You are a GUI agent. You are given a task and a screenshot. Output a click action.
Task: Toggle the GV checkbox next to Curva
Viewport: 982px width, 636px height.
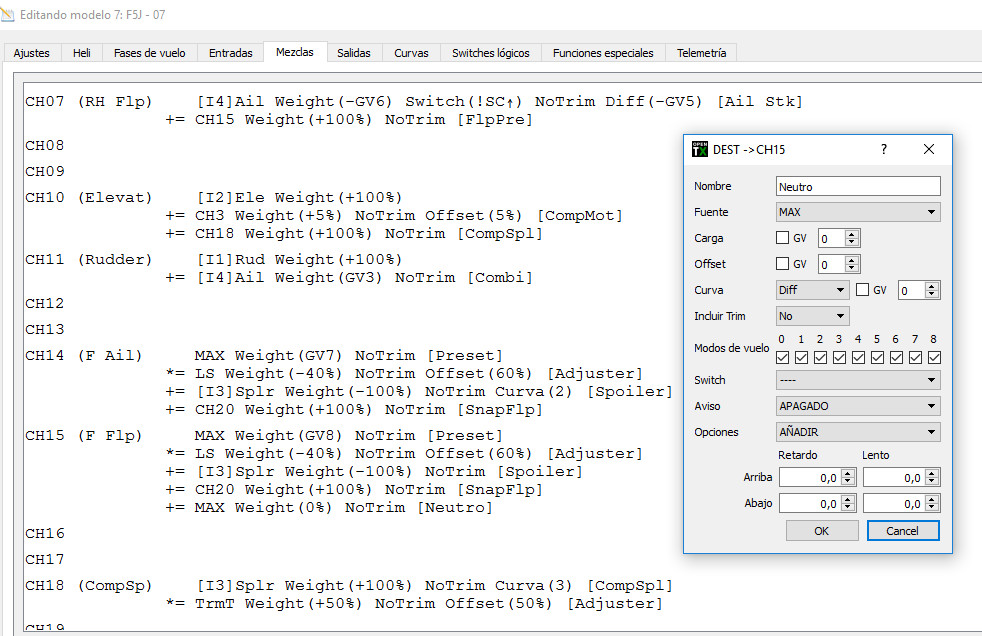(863, 290)
